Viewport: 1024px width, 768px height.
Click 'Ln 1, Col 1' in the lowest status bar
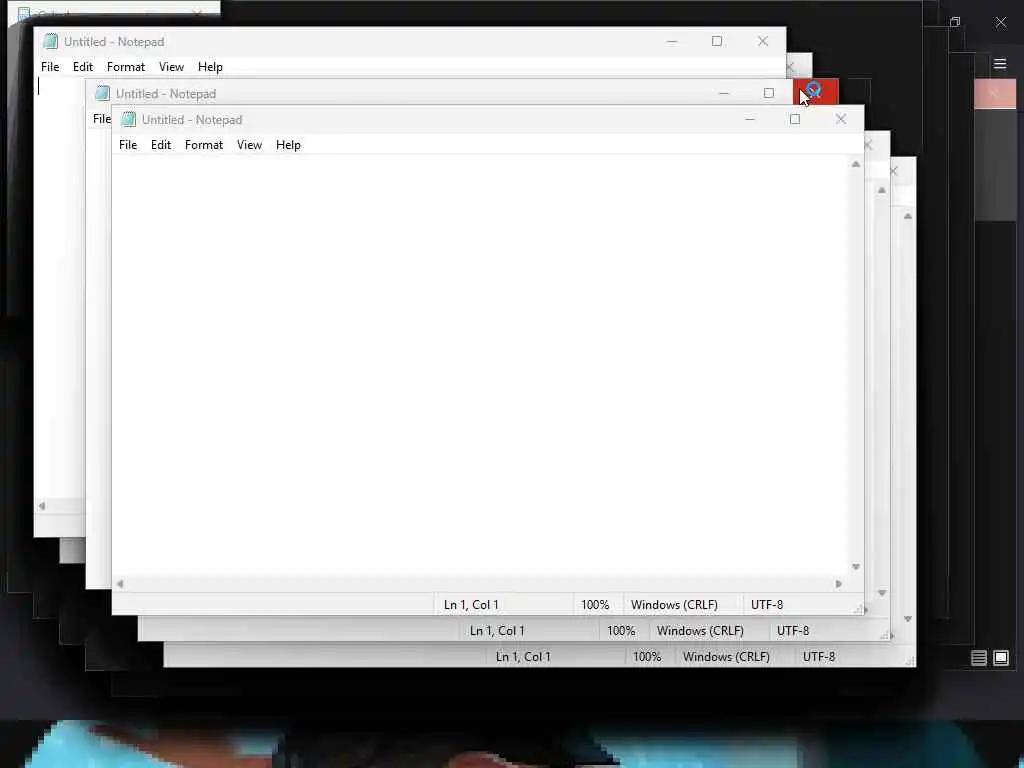(x=523, y=657)
